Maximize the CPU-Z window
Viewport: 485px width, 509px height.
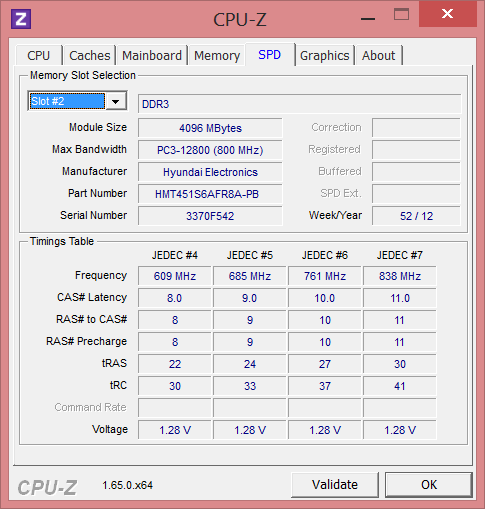pos(401,14)
